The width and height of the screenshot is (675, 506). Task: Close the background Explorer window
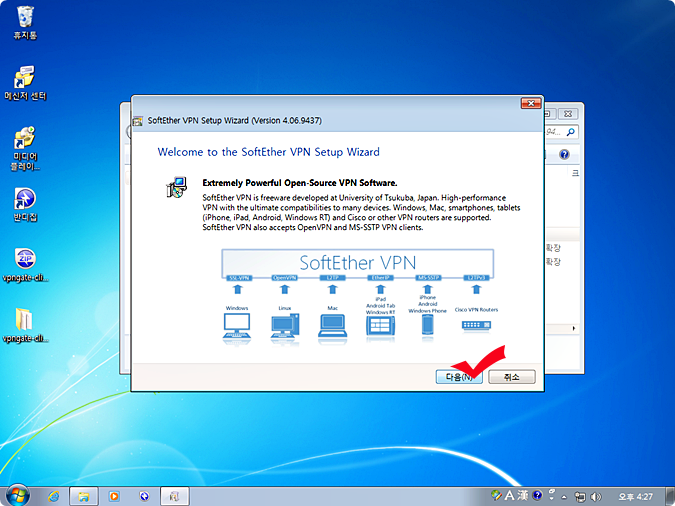coord(568,114)
